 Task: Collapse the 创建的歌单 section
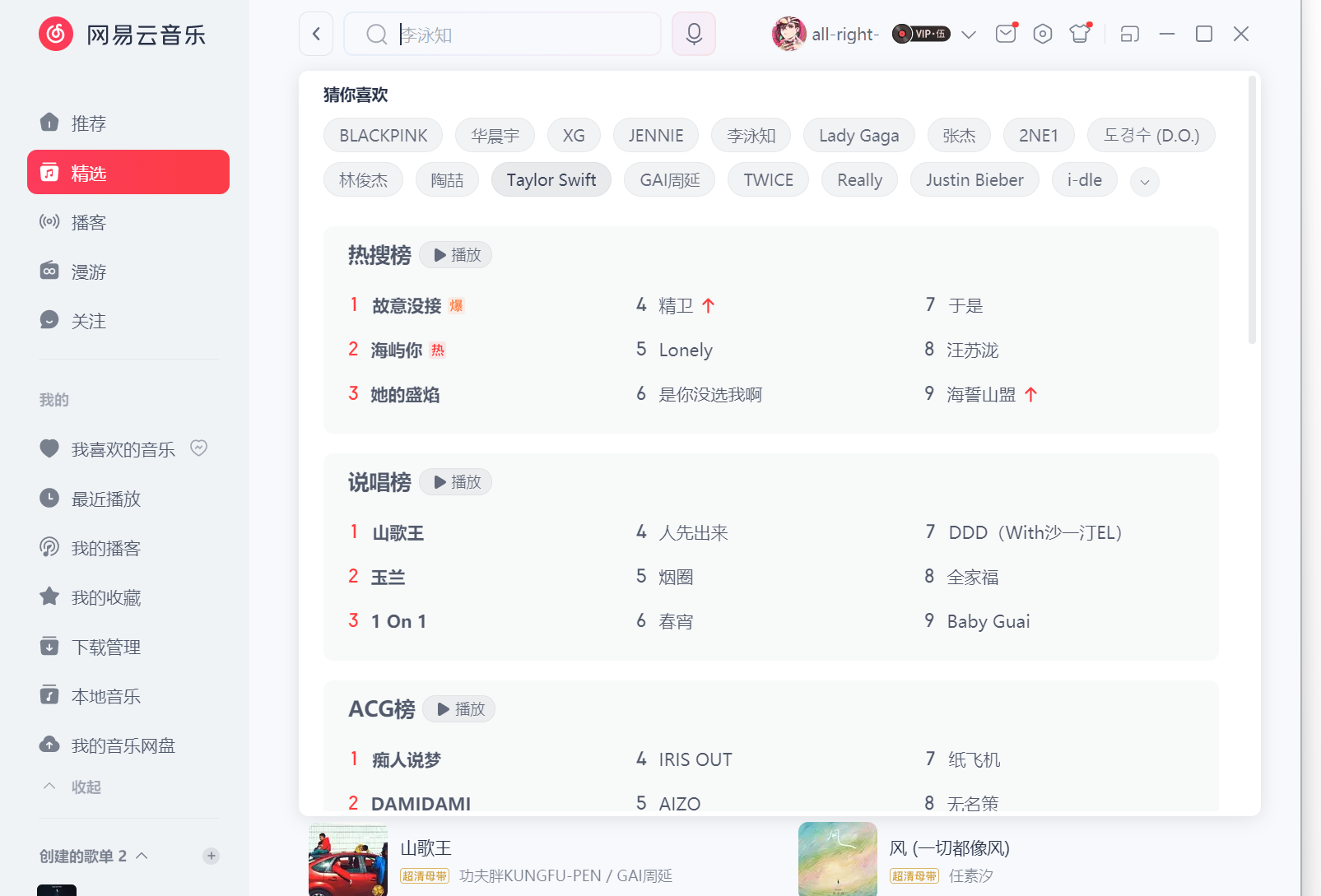142,856
